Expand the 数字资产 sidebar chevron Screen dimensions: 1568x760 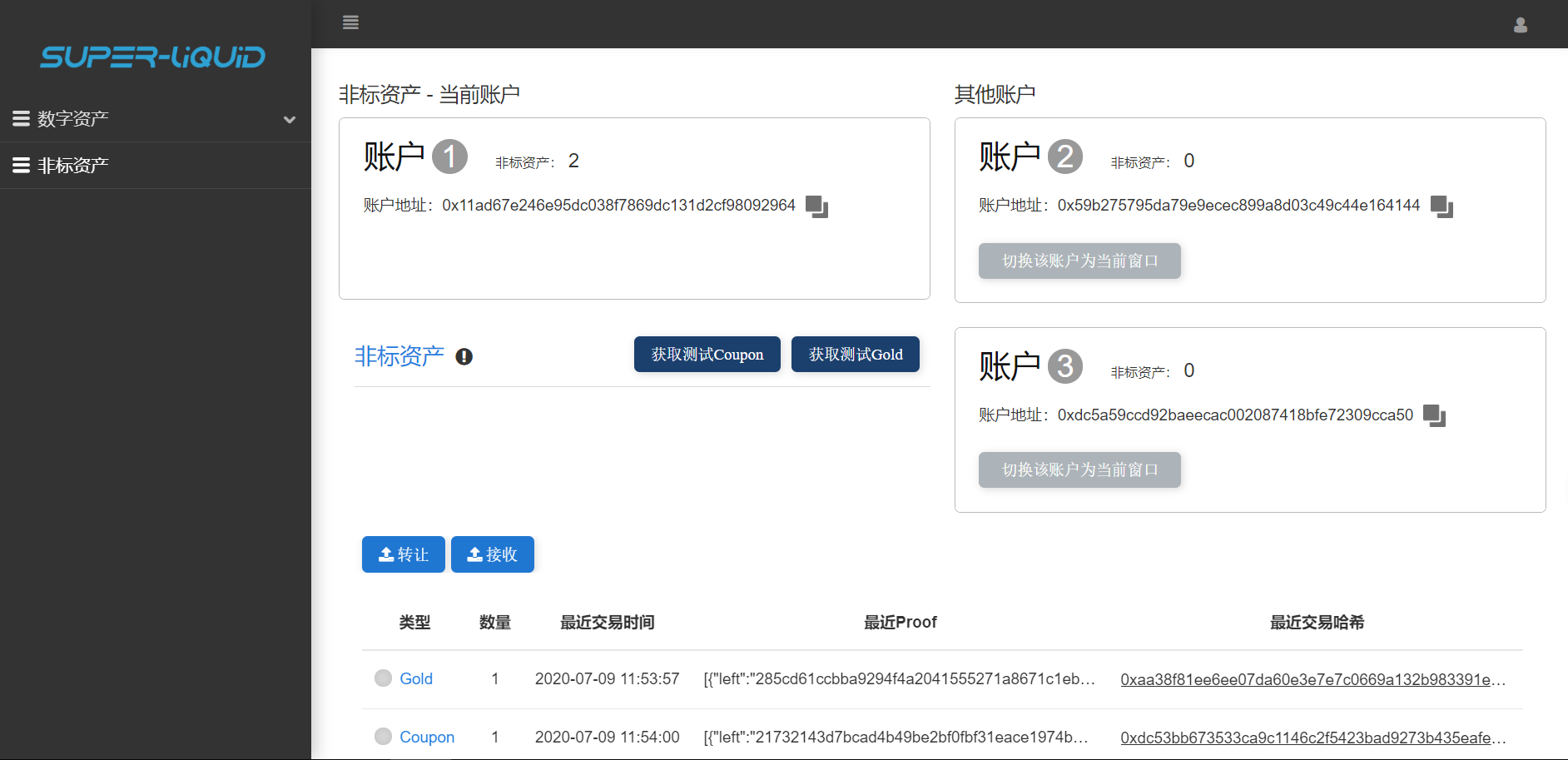[290, 119]
